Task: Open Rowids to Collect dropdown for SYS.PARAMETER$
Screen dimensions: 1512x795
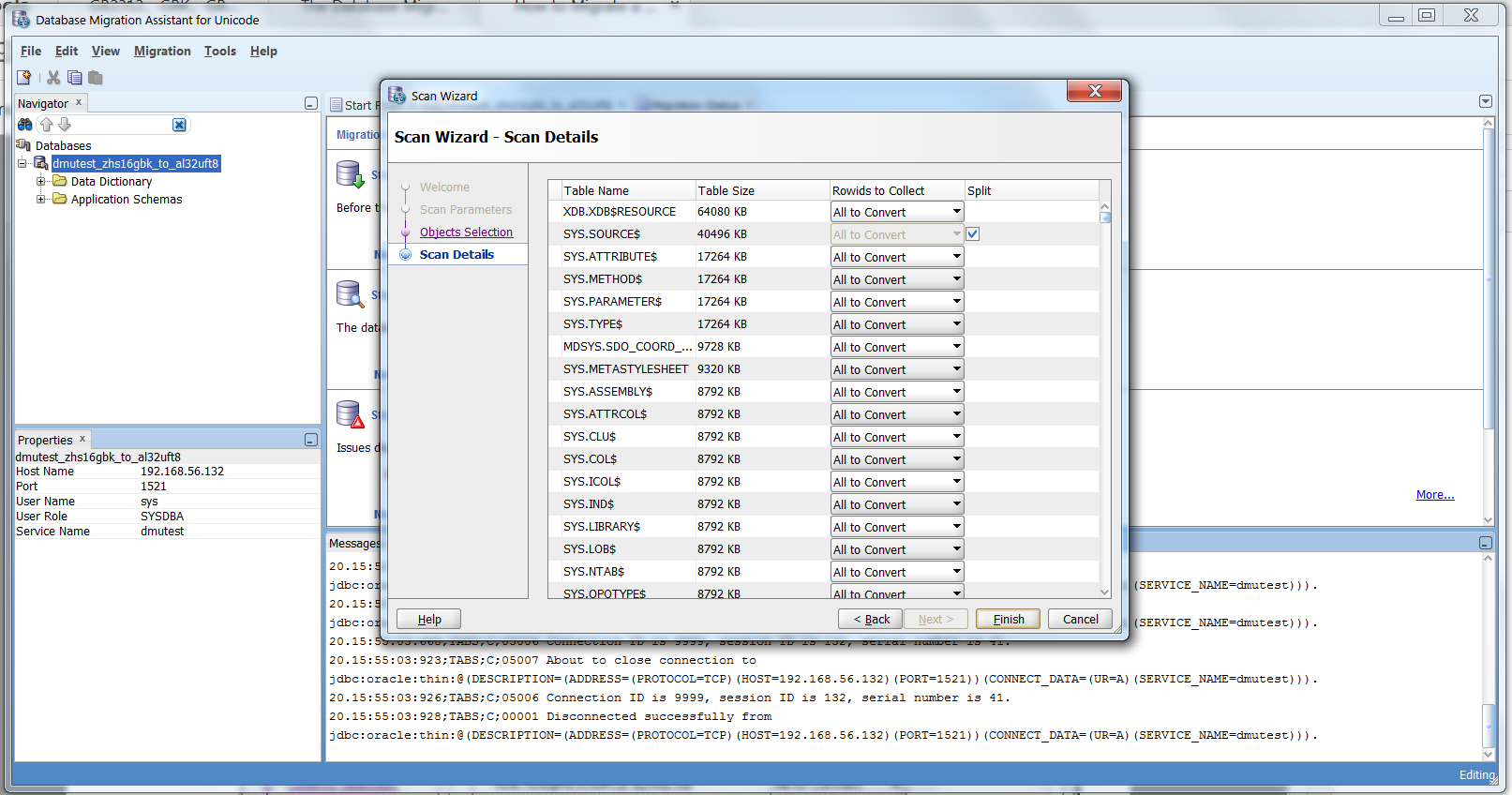Action: pos(897,302)
